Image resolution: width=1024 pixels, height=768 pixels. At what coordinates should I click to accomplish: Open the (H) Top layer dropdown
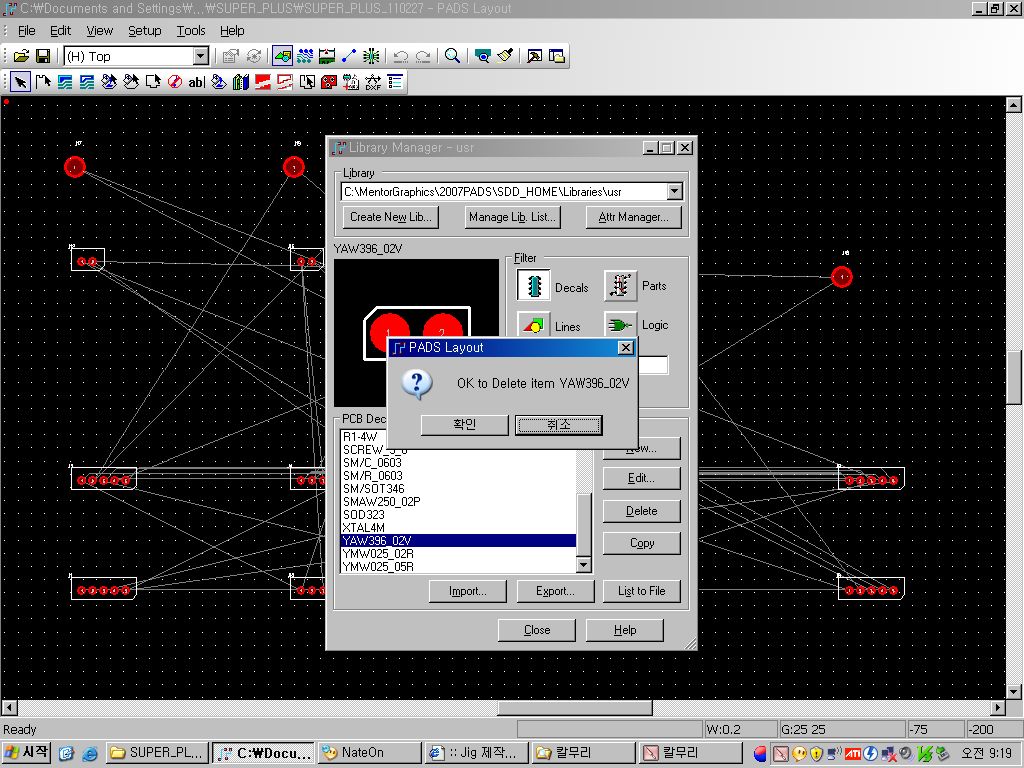(200, 56)
